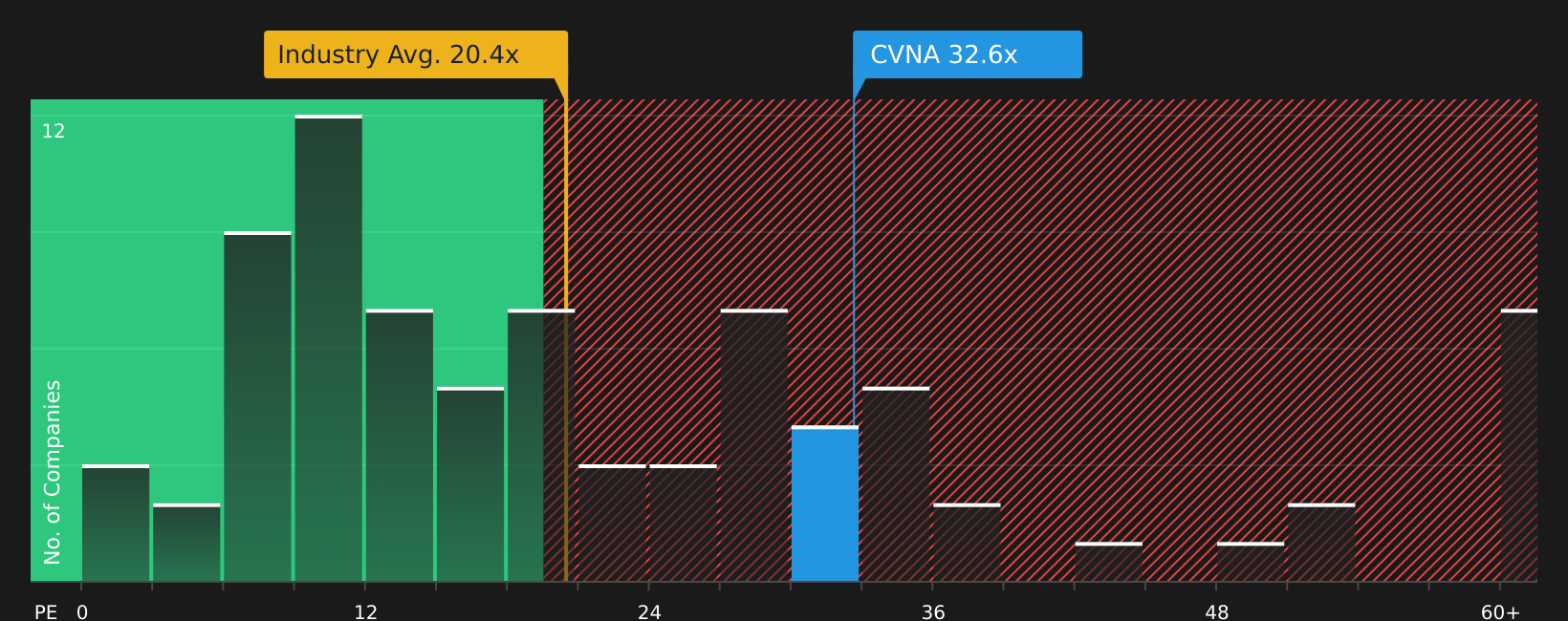Click the x-axis label 48
1568x621 pixels.
click(x=1217, y=612)
